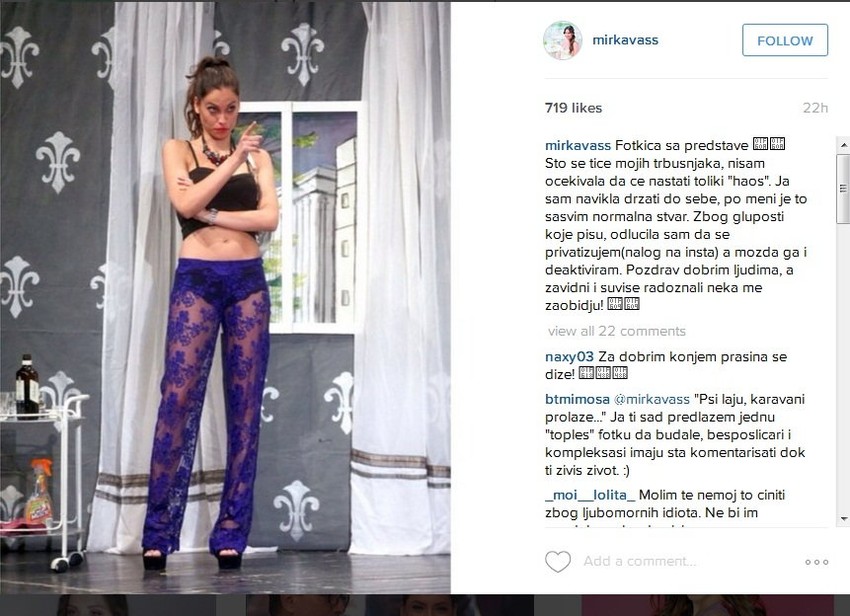Viewport: 850px width, 616px height.
Task: Click the comments scrollbar down arrow
Action: click(x=843, y=519)
